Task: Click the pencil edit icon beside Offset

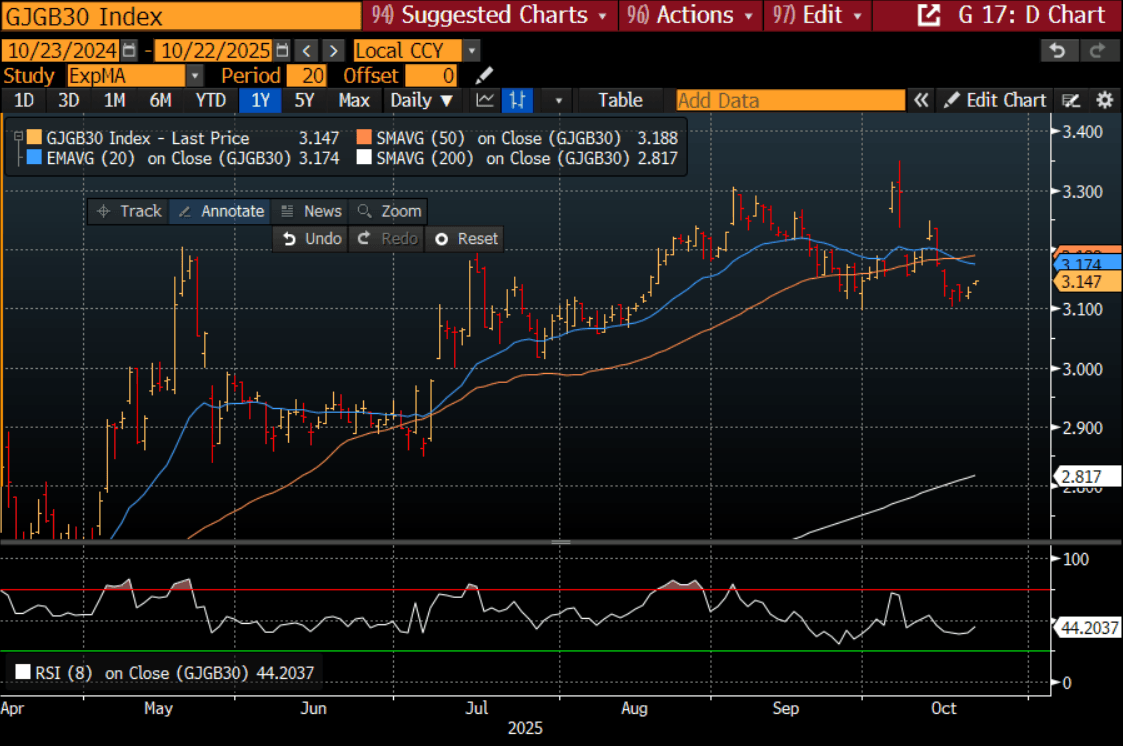Action: tap(484, 76)
